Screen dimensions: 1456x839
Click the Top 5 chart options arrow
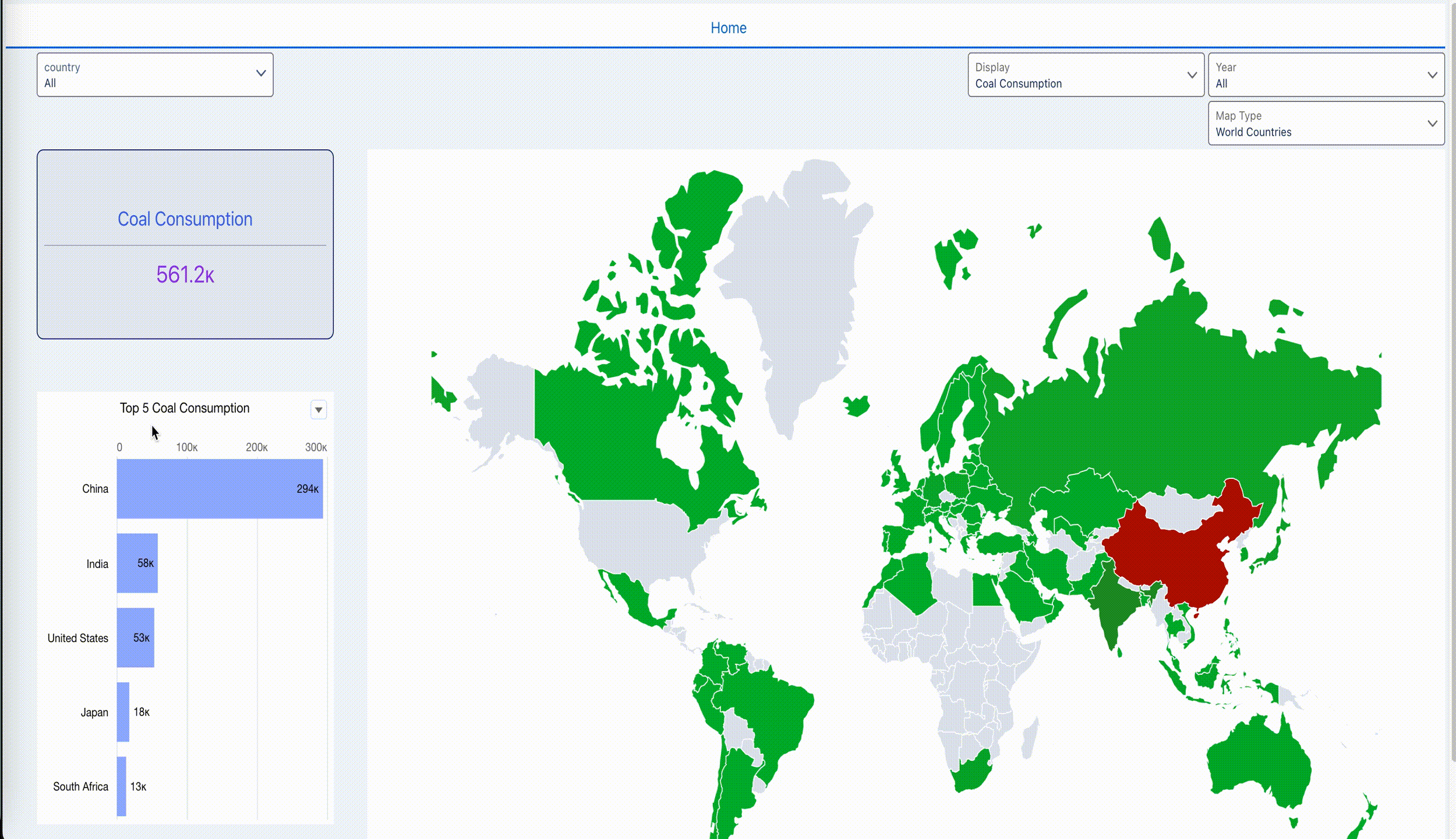319,410
